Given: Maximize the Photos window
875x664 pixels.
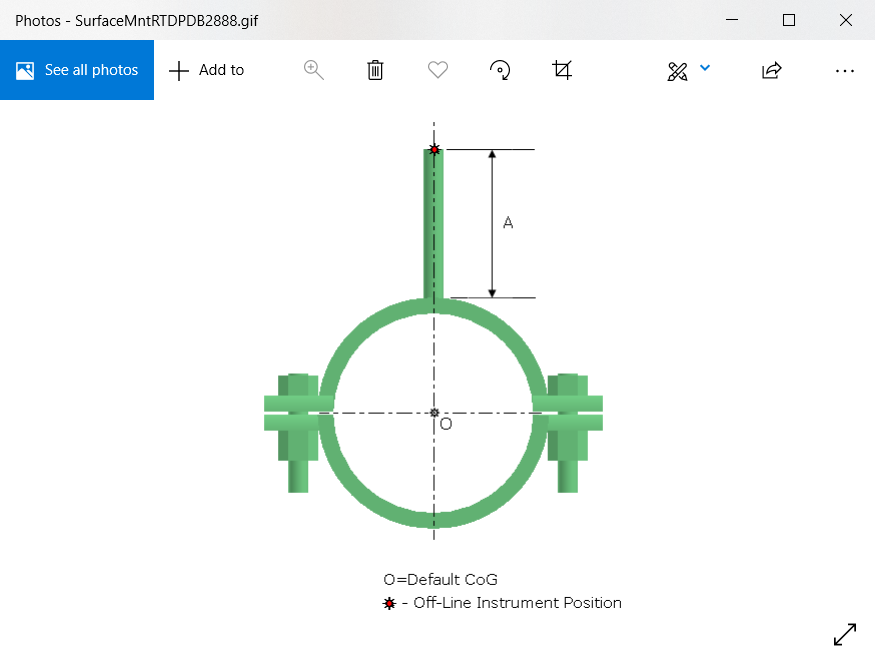Looking at the screenshot, I should coord(789,20).
